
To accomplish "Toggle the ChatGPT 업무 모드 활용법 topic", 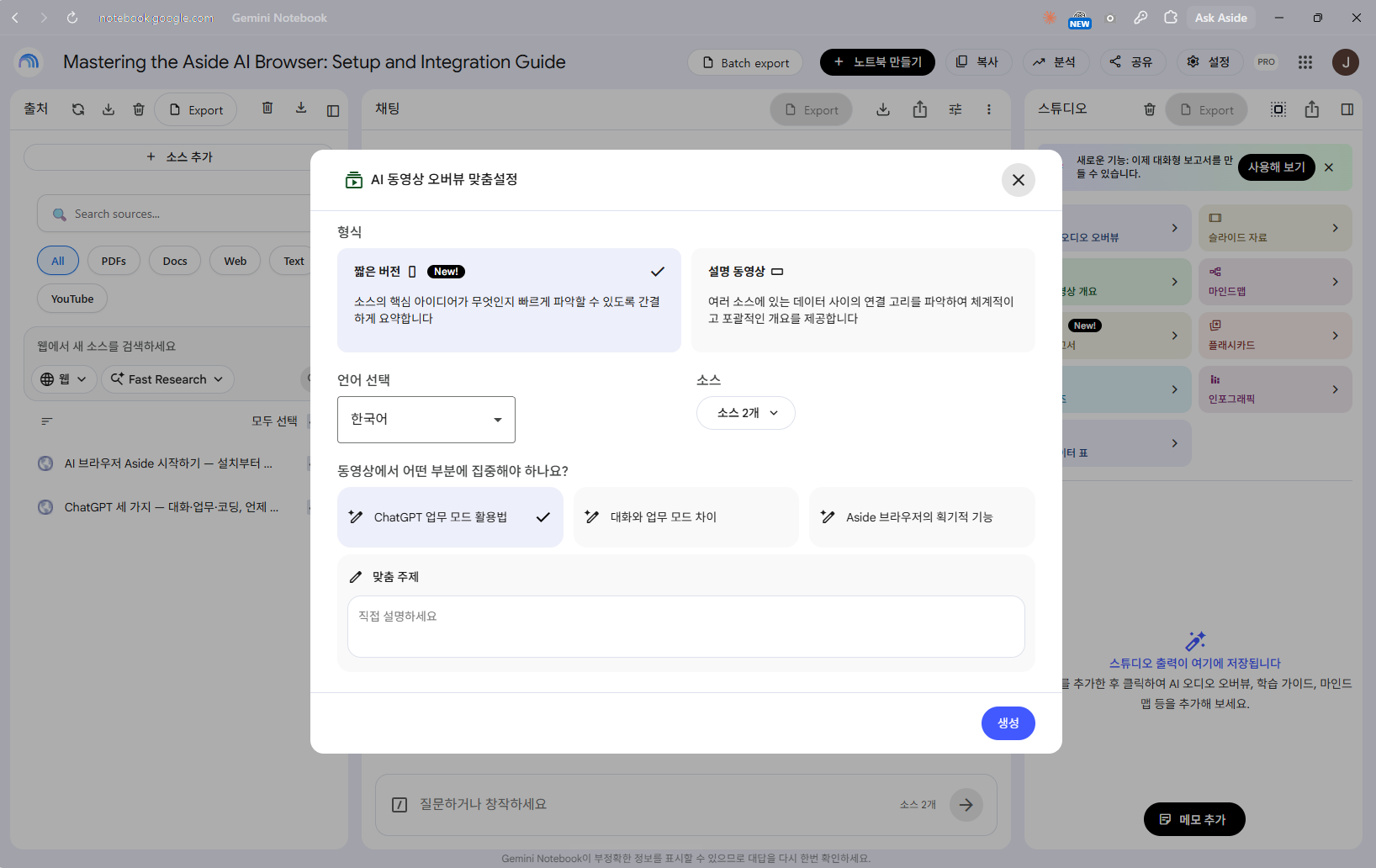I will tap(450, 517).
